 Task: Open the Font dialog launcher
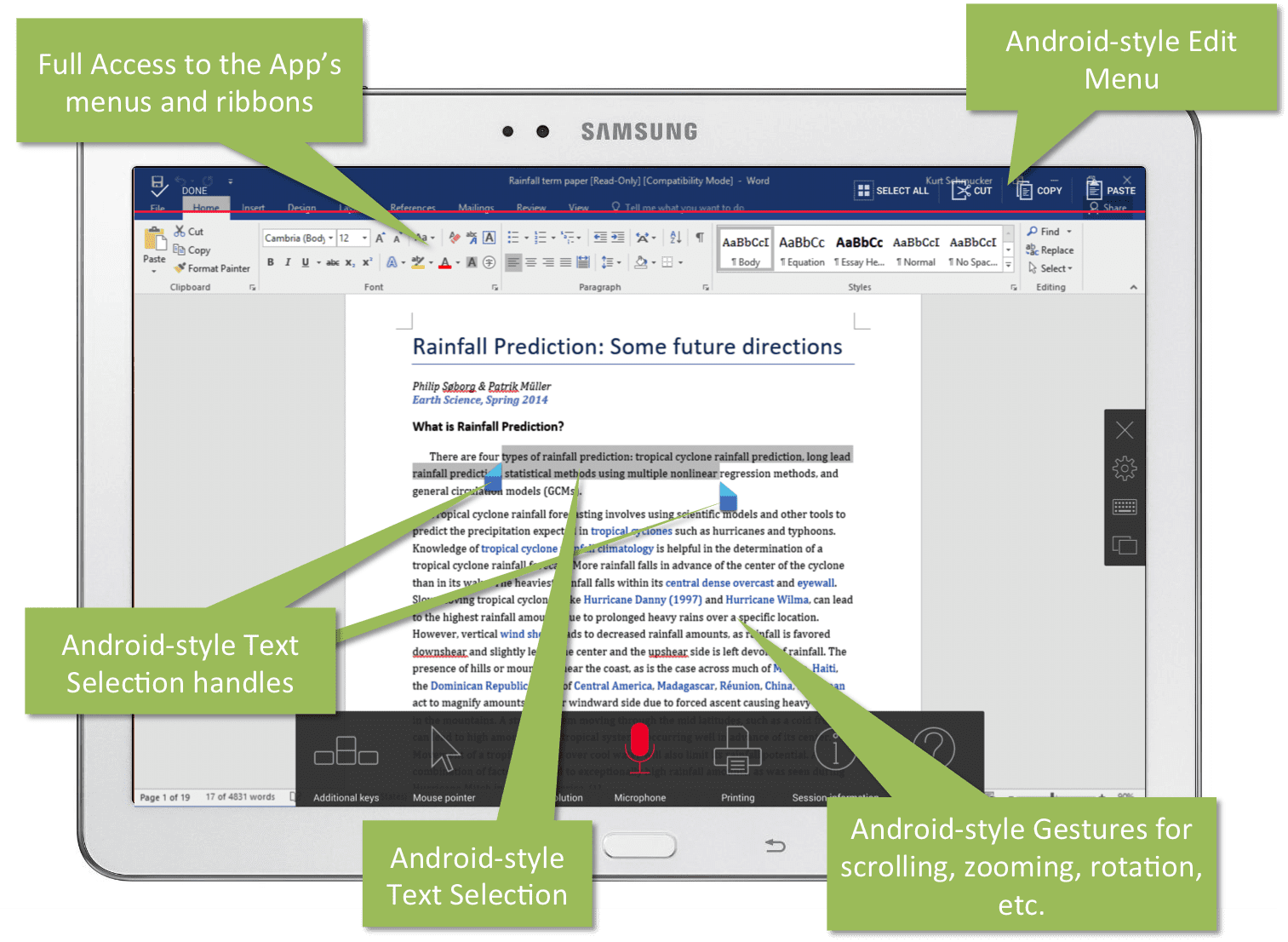click(495, 288)
